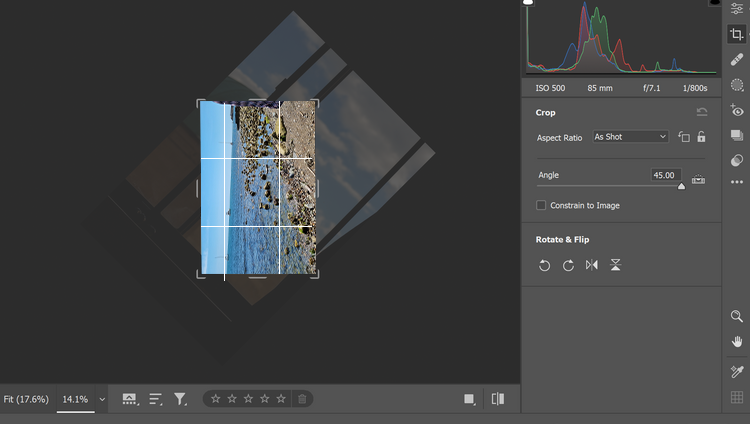Open the Edit sliders panel icon
This screenshot has width=750, height=424.
[x=737, y=9]
